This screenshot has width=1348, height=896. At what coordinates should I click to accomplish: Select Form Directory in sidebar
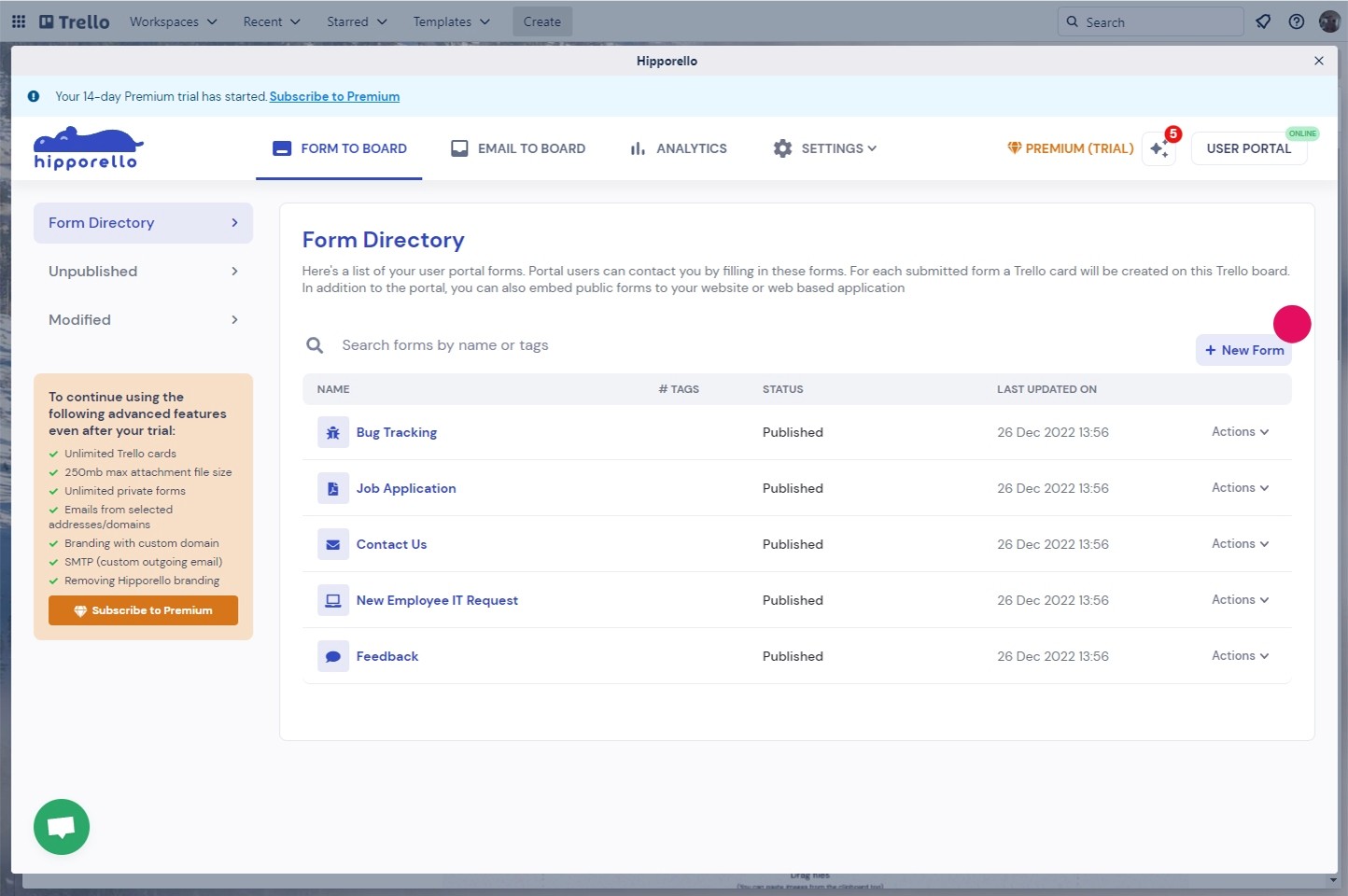(x=143, y=223)
